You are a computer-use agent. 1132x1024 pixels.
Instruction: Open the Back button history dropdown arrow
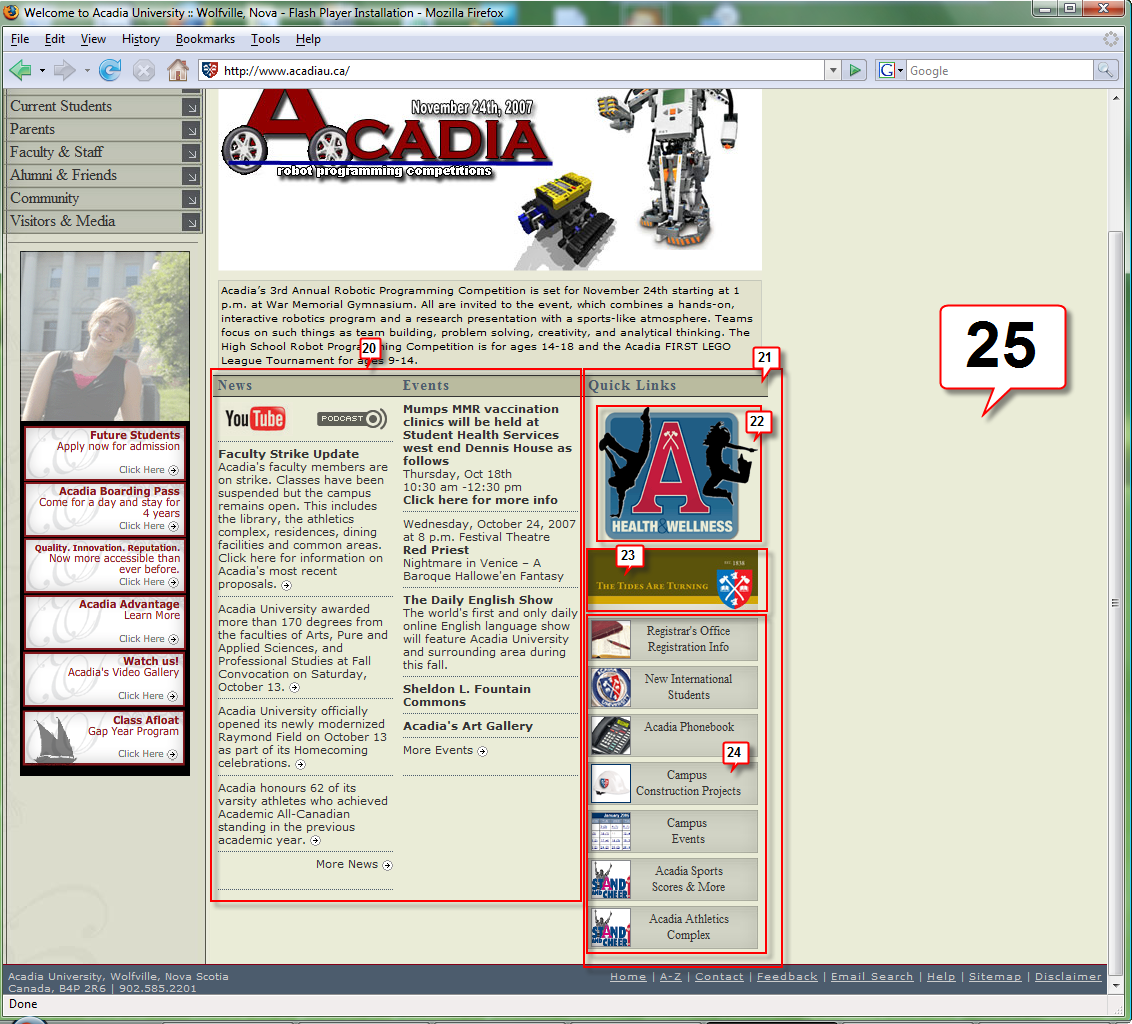click(42, 71)
